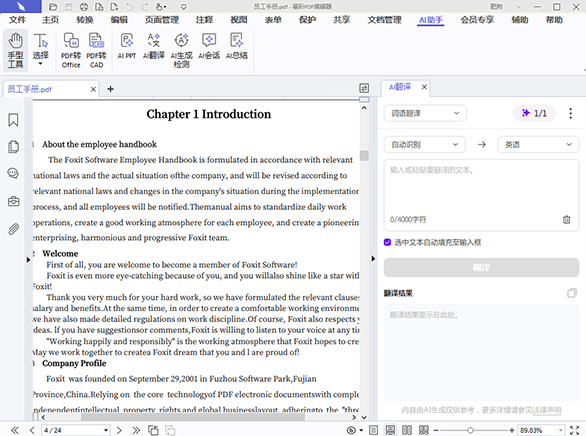586x436 pixels.
Task: Open the PDF转Office converter
Action: (71, 50)
